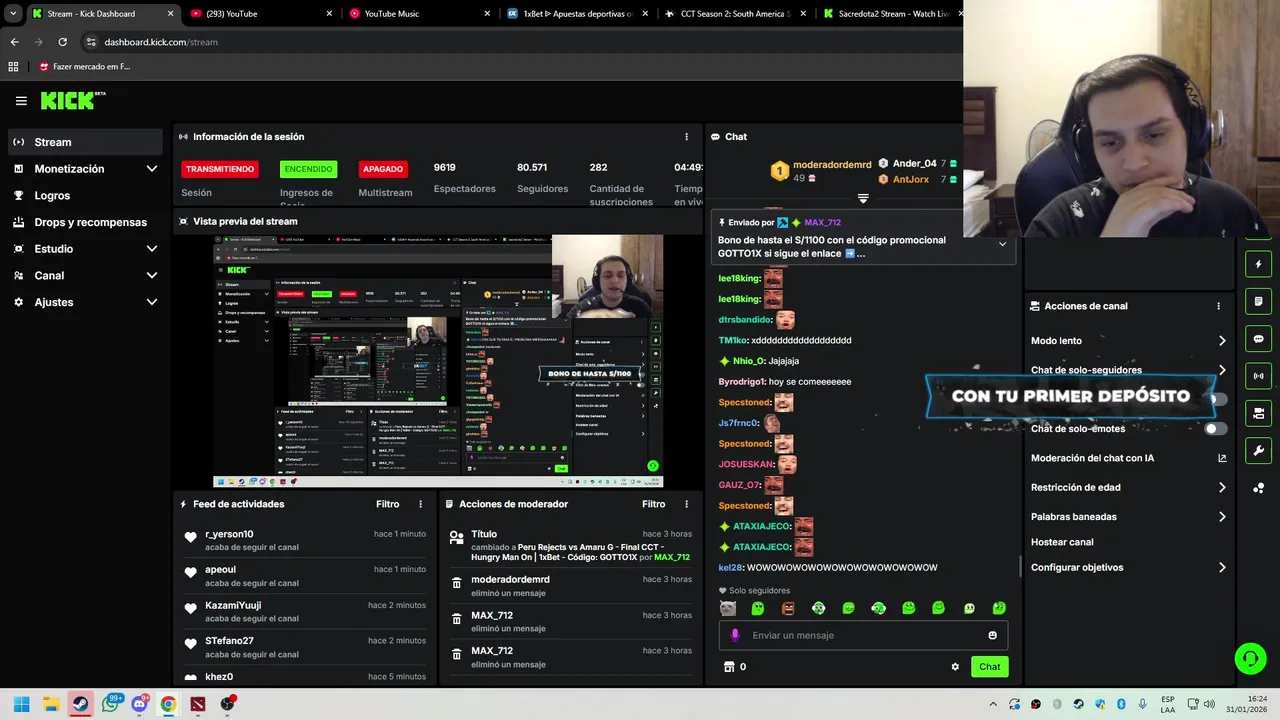The height and width of the screenshot is (720, 1280).
Task: Click the shop icon below message box
Action: click(729, 667)
